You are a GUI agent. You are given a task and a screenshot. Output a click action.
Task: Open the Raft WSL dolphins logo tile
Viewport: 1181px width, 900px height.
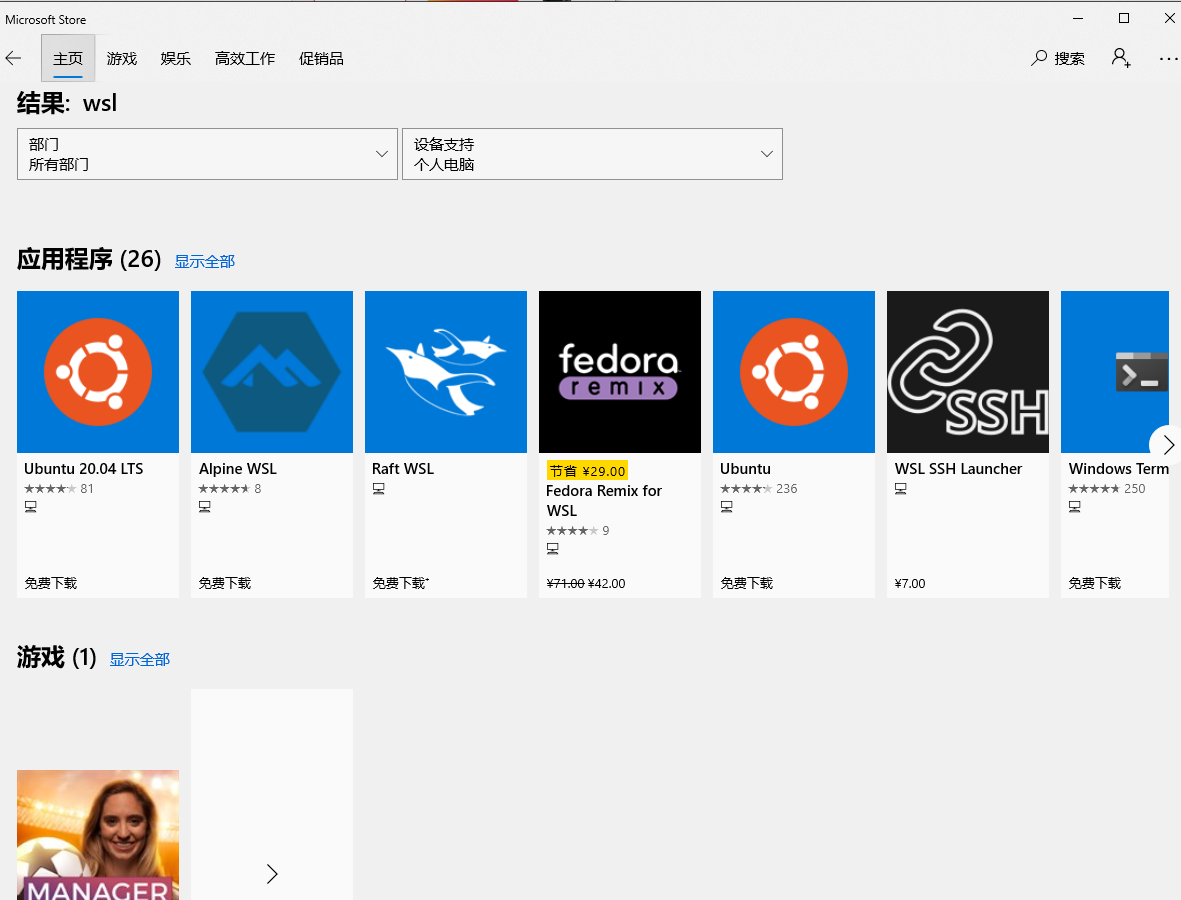click(446, 372)
